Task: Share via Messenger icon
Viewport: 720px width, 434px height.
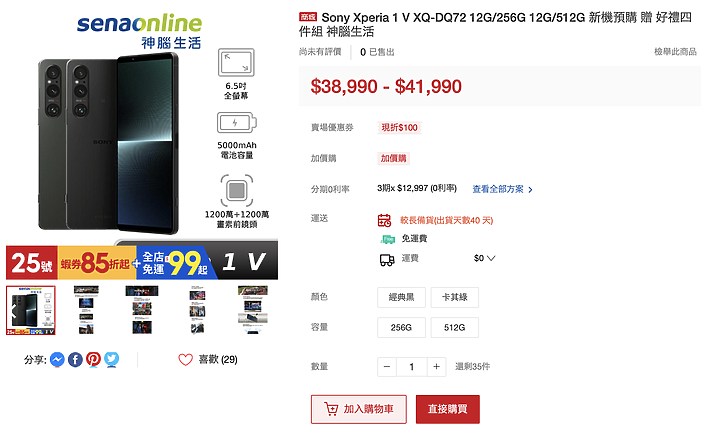Action: click(x=57, y=359)
